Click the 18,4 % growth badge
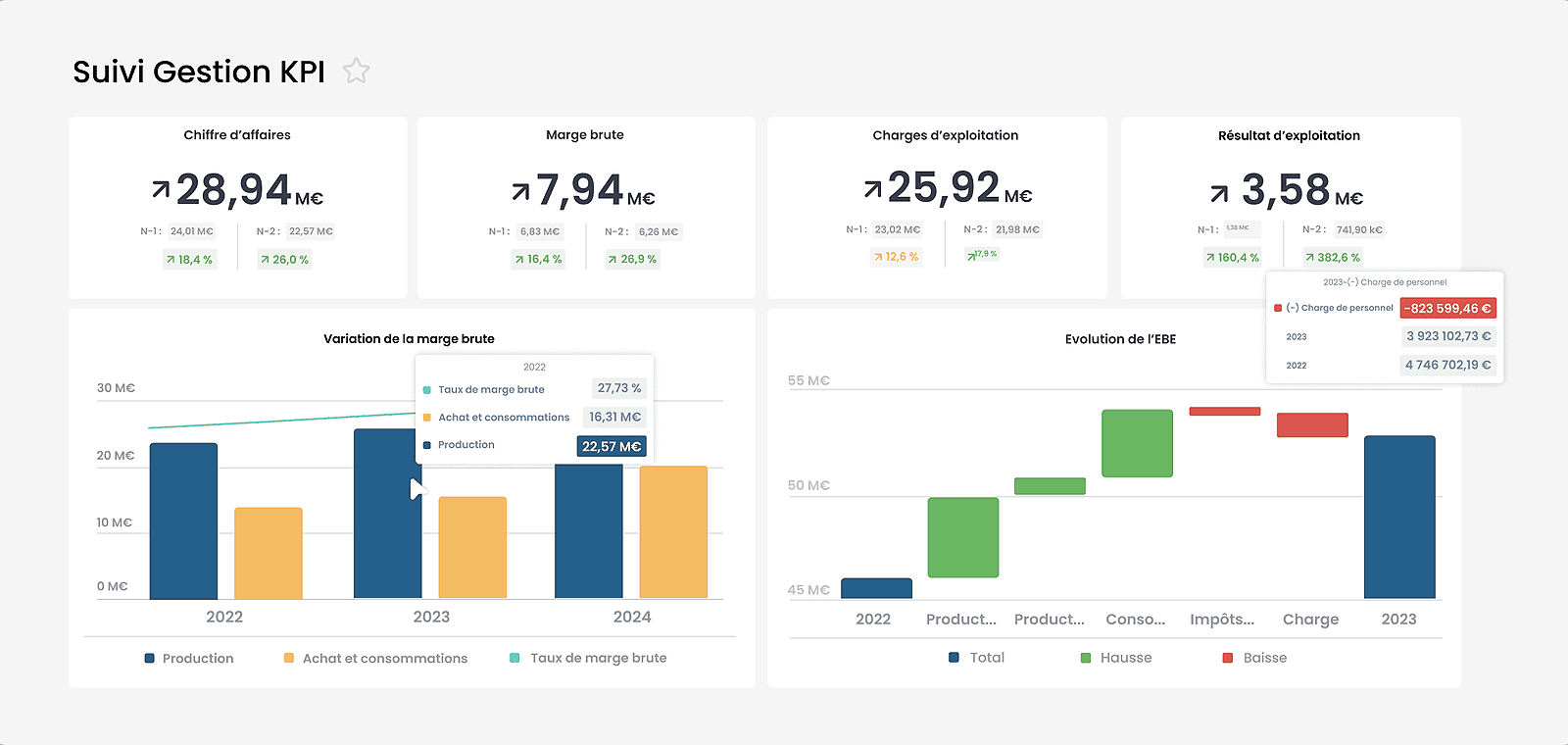Screen dimensions: 1568x745 (189, 260)
